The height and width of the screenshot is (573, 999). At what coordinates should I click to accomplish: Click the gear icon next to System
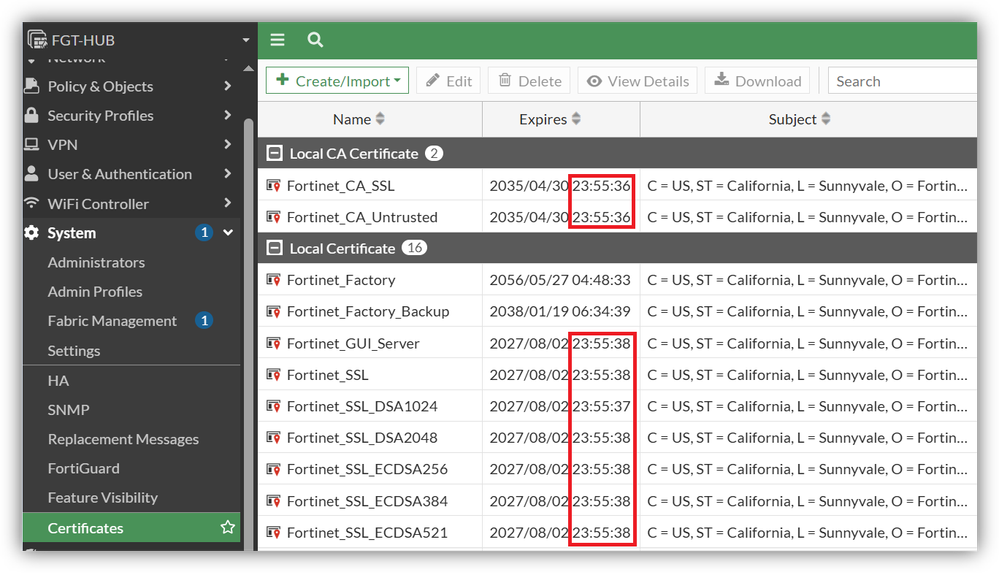31,233
